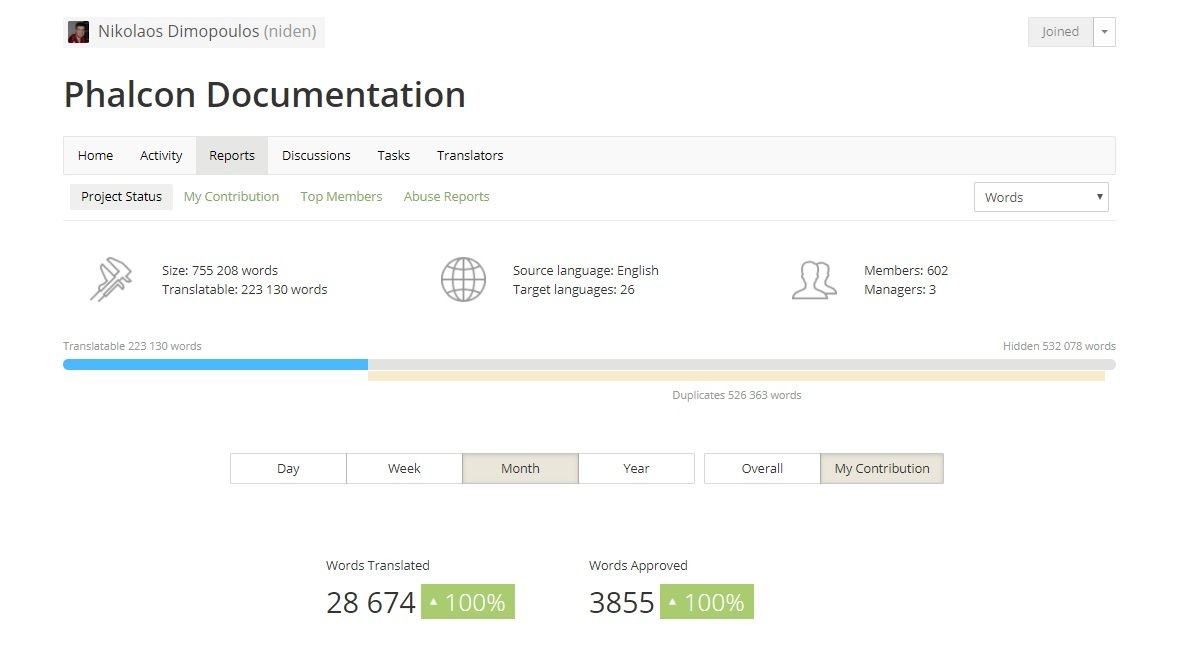Viewport: 1199px width, 657px height.
Task: Click the 100% badge next to 3855
Action: (707, 602)
